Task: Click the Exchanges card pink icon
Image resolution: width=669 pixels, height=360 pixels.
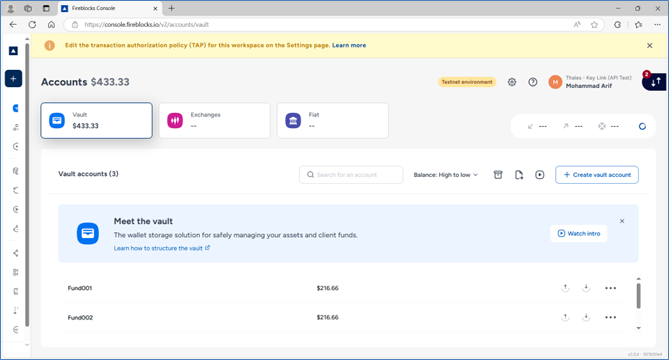Action: 175,120
